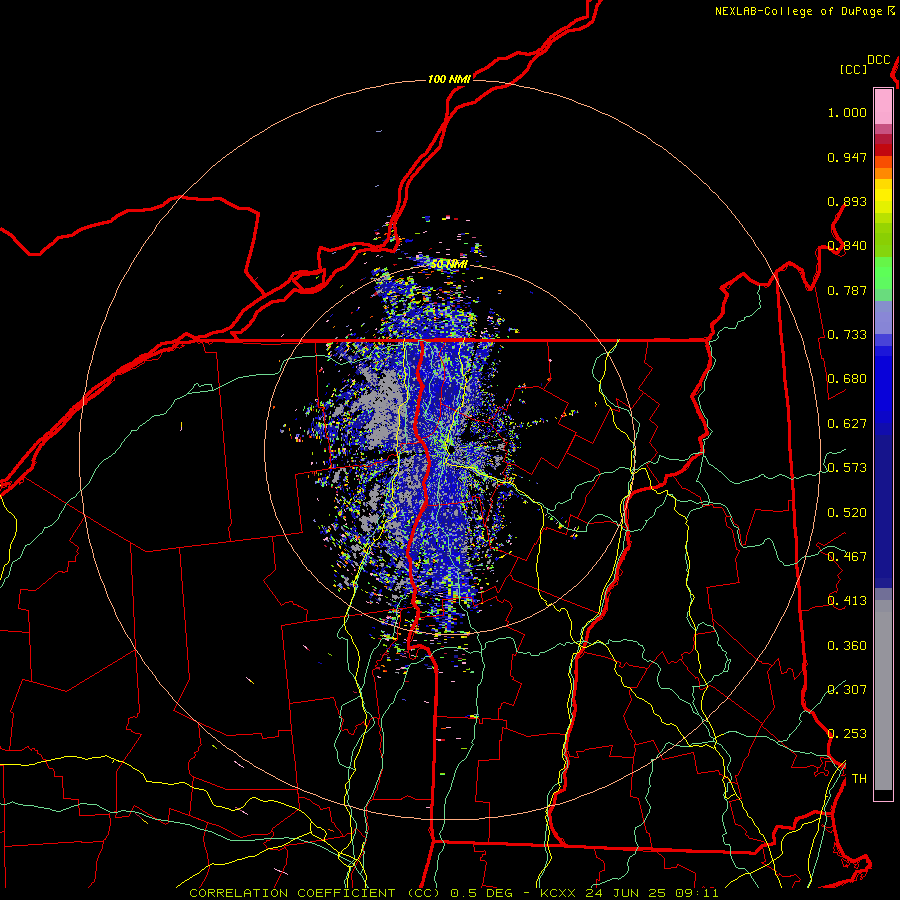Image resolution: width=900 pixels, height=900 pixels.
Task: Select the 0.947 scale value
Action: 847,157
